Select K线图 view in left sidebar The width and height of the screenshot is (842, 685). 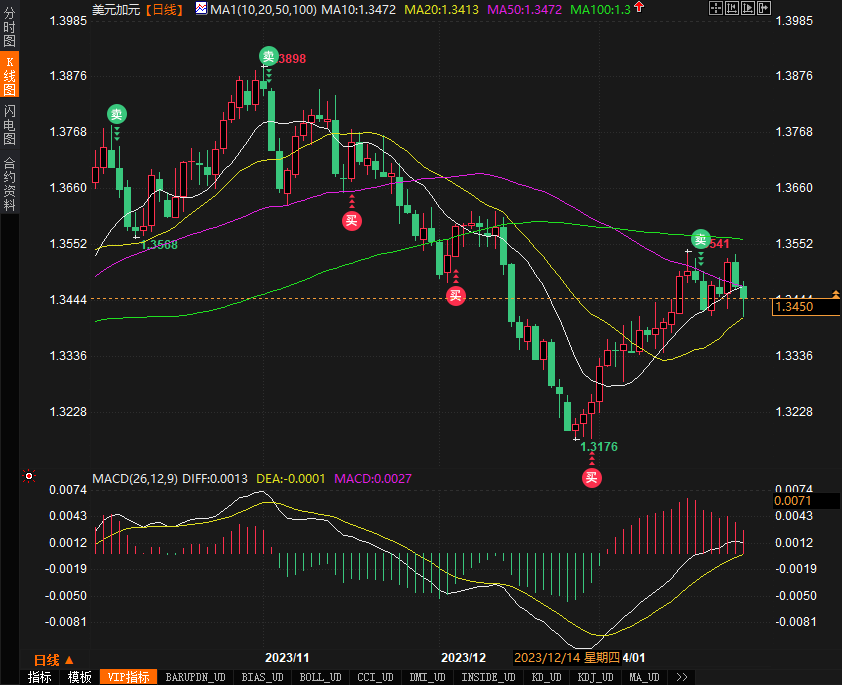point(9,78)
